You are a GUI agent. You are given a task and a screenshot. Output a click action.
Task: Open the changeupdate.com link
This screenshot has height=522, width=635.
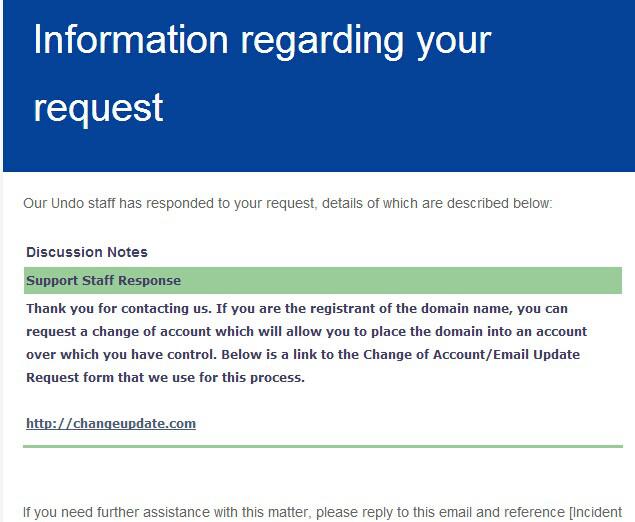[x=111, y=424]
